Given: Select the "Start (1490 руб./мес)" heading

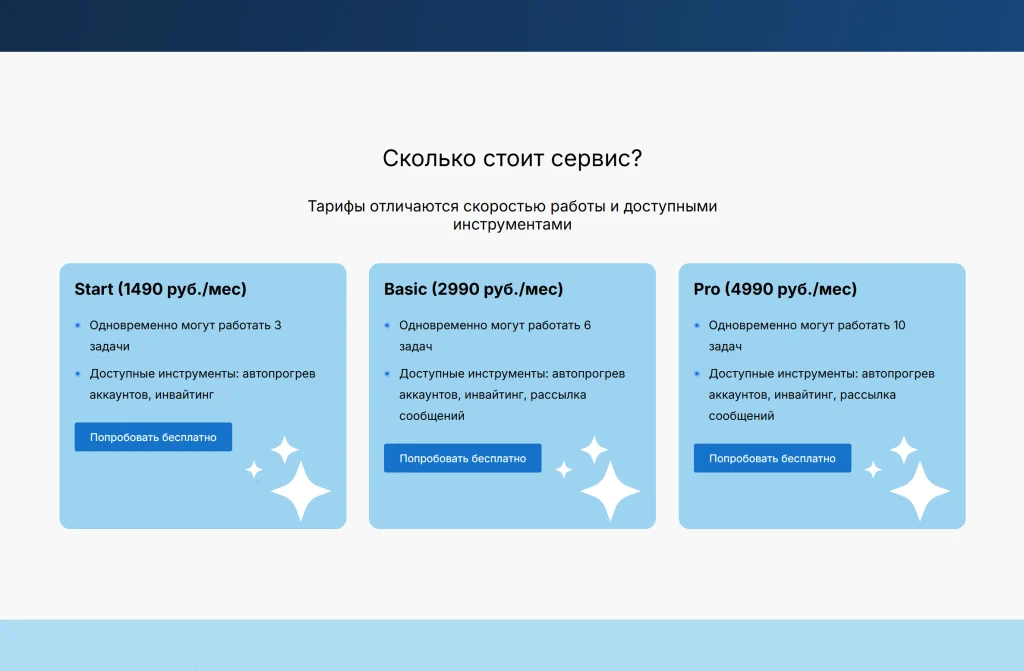Looking at the screenshot, I should [x=161, y=289].
